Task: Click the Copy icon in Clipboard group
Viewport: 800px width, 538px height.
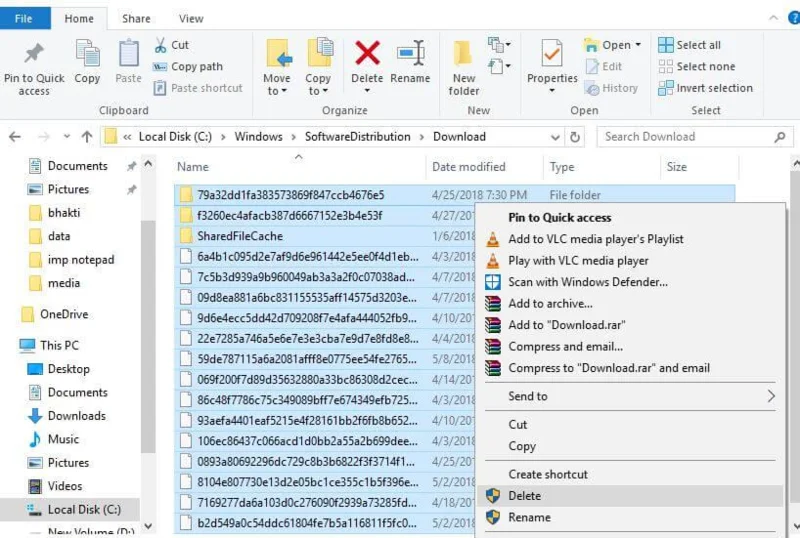Action: [87, 53]
